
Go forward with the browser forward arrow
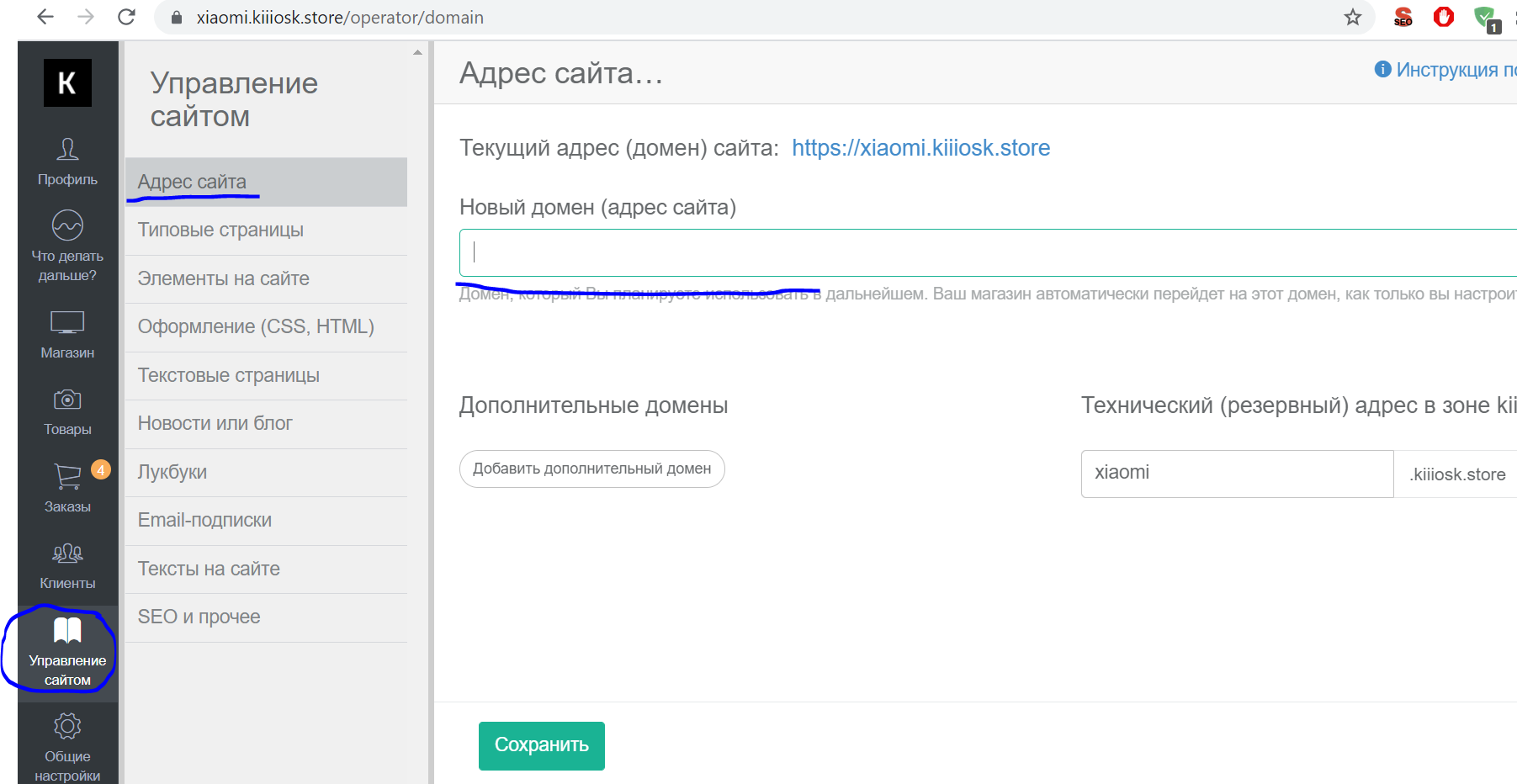[86, 17]
